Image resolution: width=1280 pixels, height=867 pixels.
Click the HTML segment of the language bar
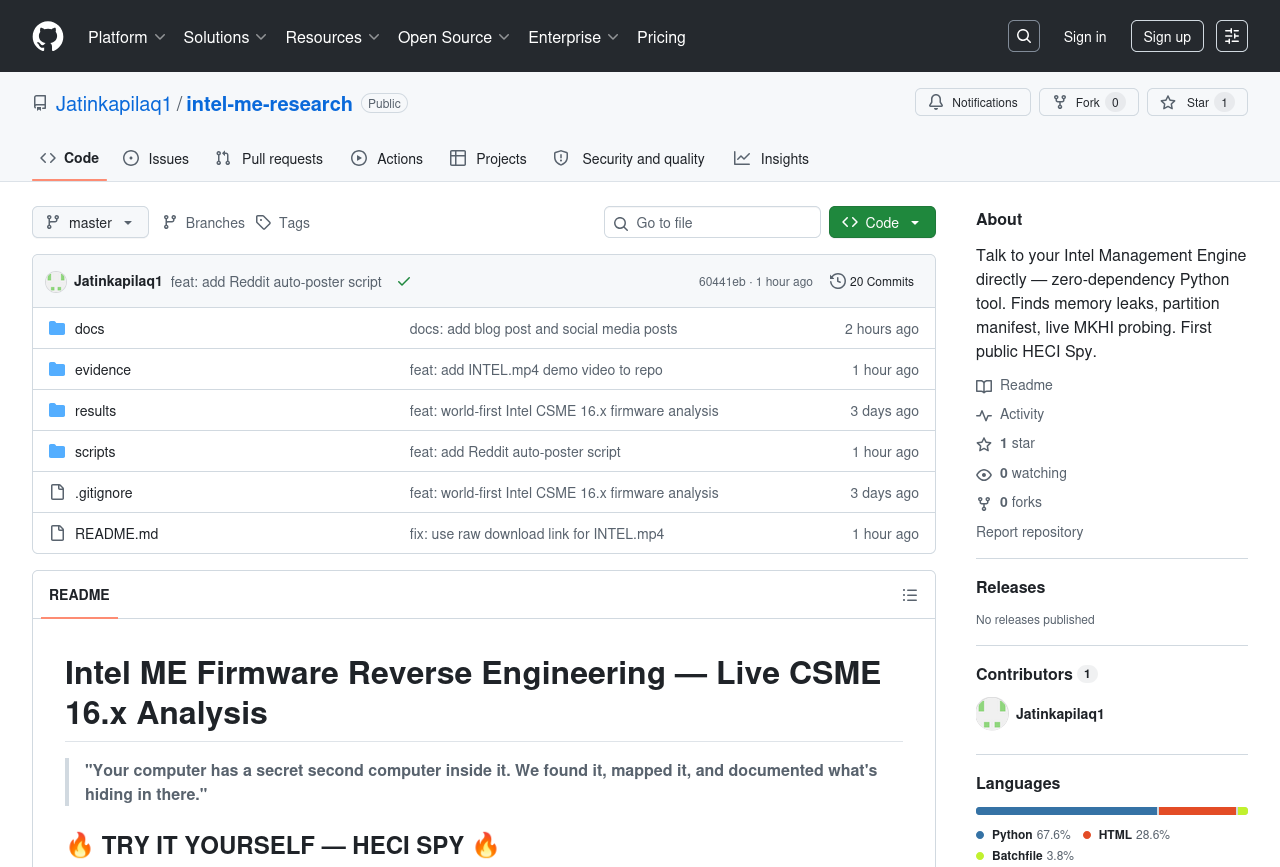(x=1197, y=811)
